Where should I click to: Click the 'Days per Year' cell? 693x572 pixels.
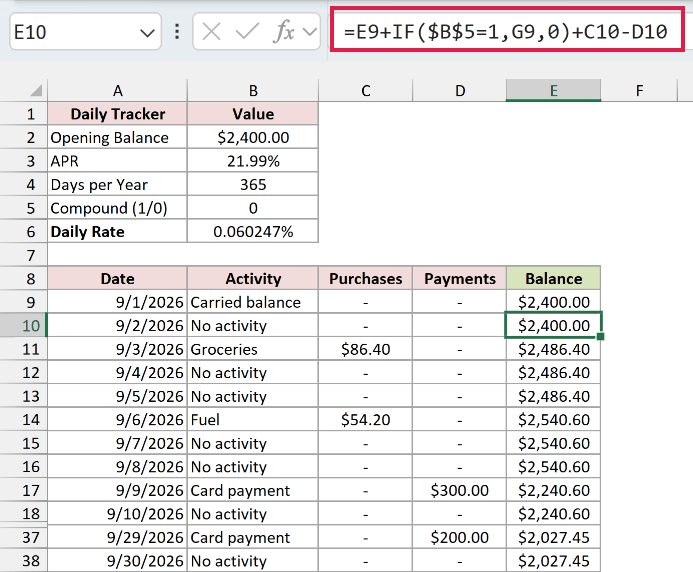click(118, 184)
